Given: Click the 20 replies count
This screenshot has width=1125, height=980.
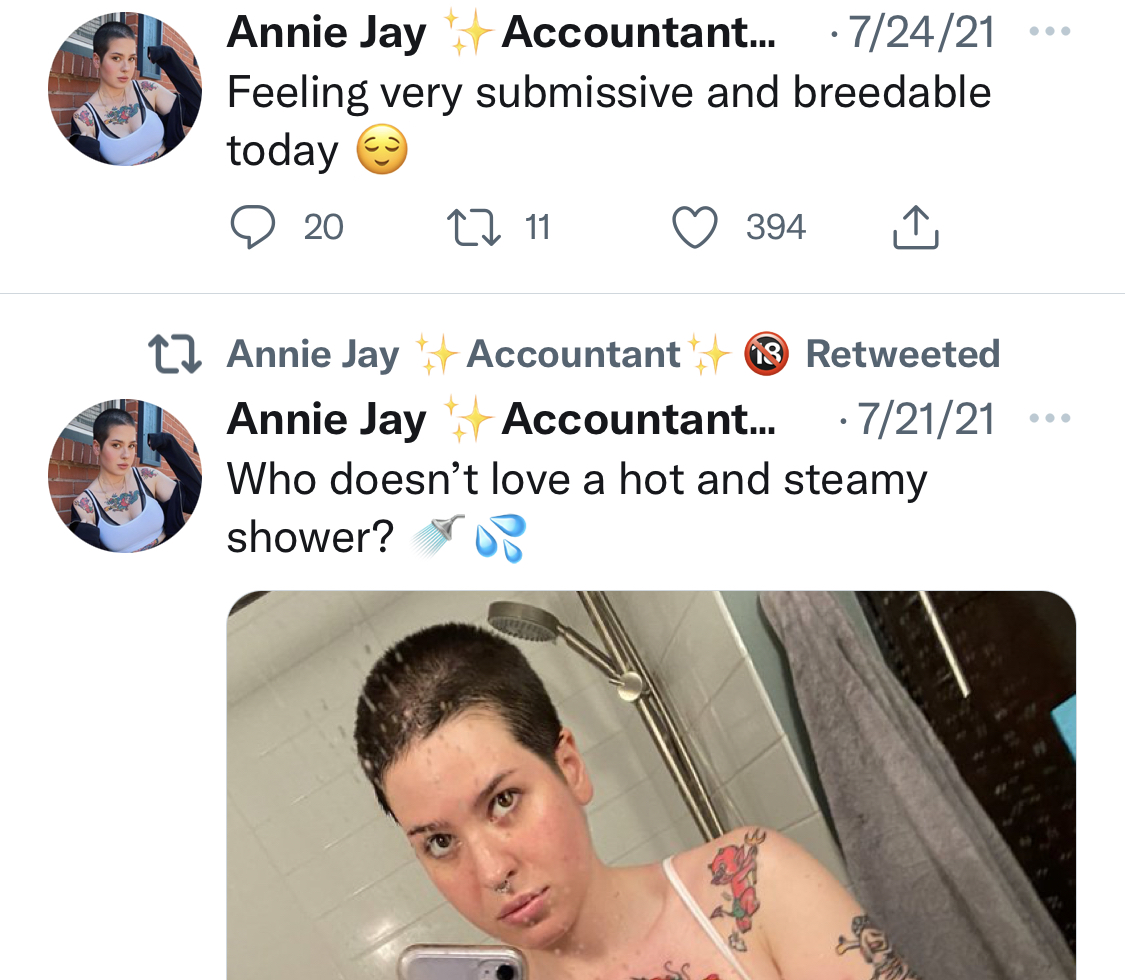Looking at the screenshot, I should (x=324, y=227).
